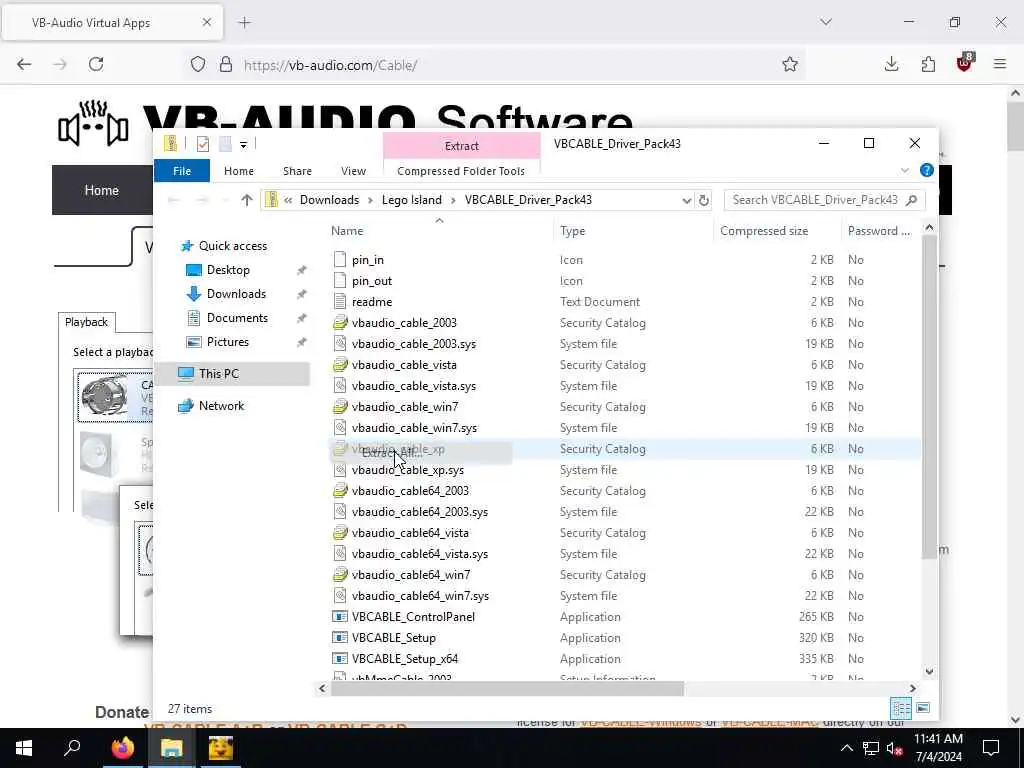Click File Explorer icon on taskbar
Screen dimensions: 1024x768
point(171,748)
